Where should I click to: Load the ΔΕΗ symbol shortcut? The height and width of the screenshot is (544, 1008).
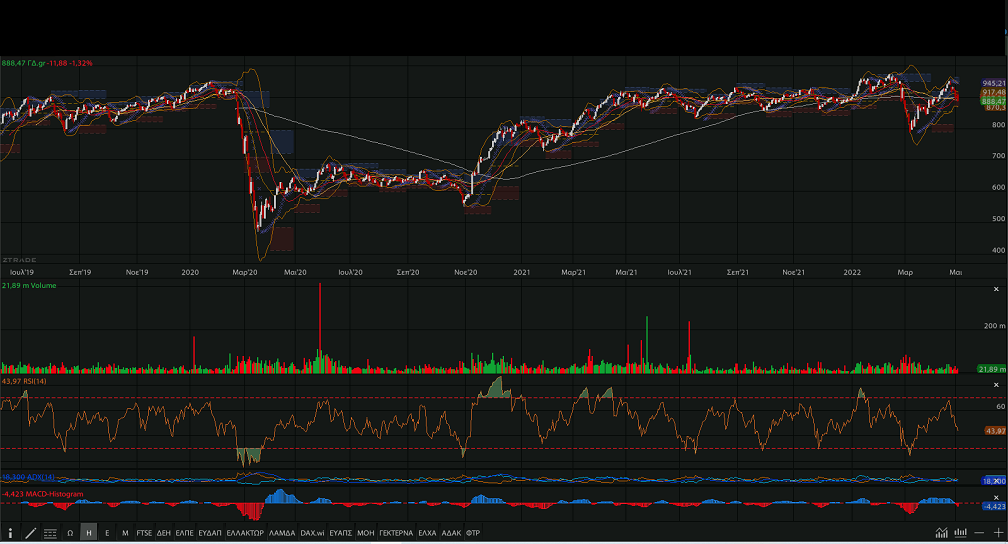(x=164, y=533)
